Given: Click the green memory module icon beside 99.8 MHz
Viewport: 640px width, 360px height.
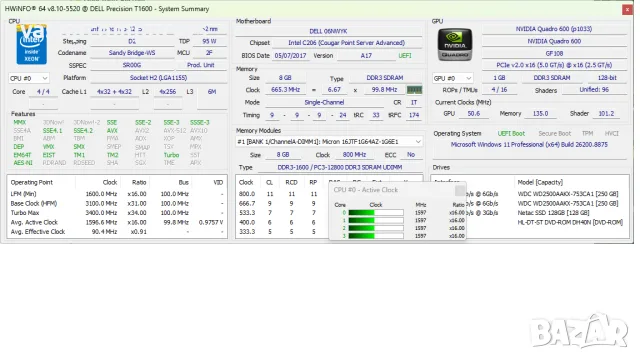Looking at the screenshot, I should pos(414,90).
